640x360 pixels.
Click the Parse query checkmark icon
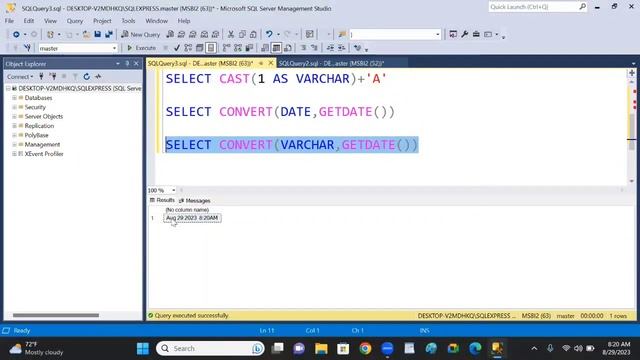(x=176, y=48)
